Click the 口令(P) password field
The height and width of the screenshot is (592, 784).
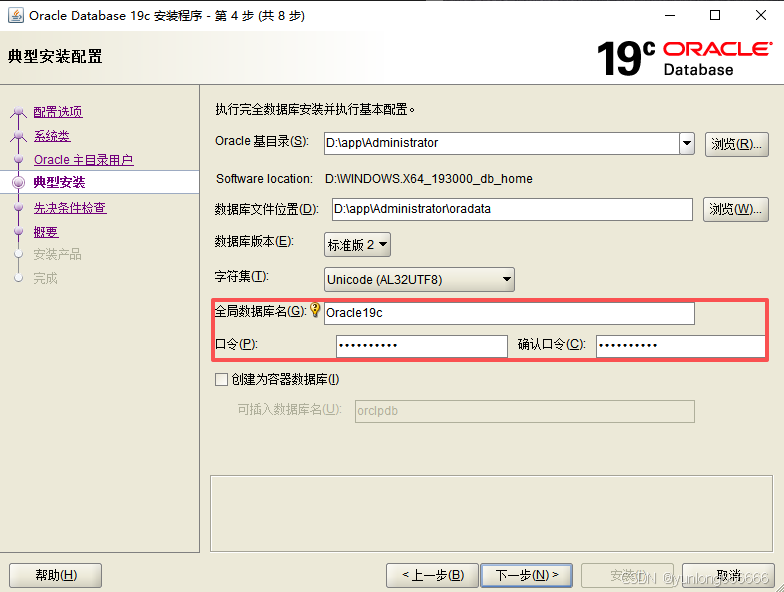pos(422,346)
